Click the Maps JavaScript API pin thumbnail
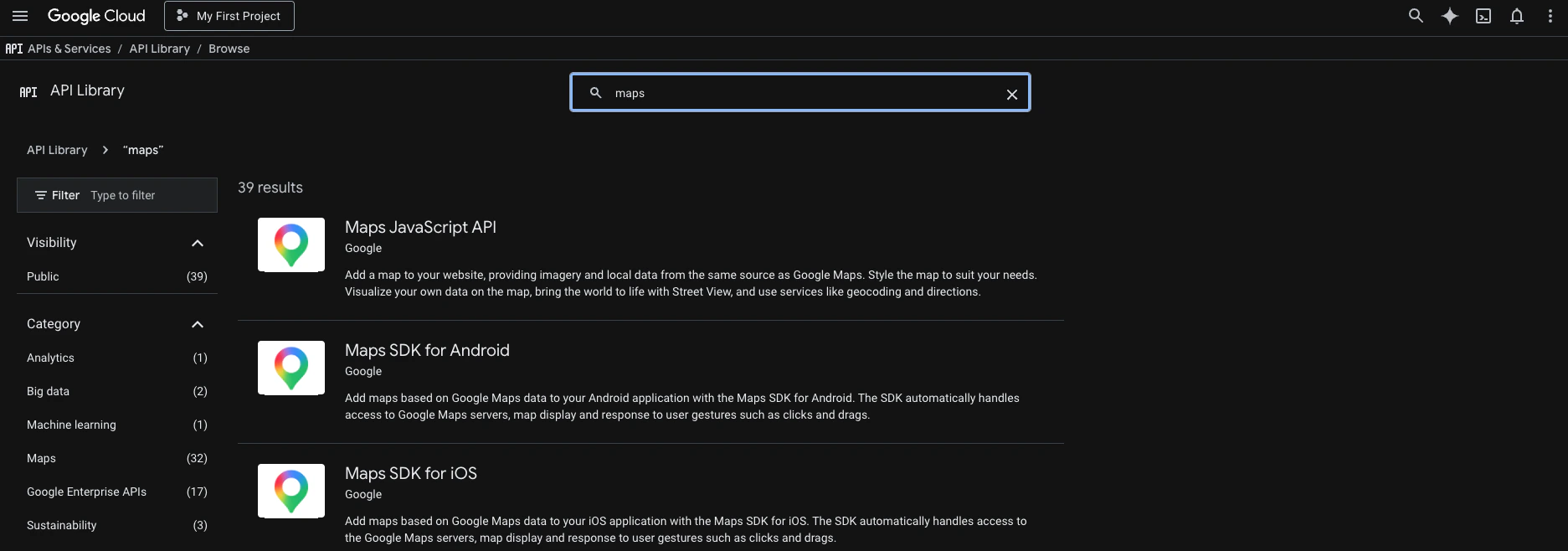This screenshot has height=551, width=1568. (291, 245)
